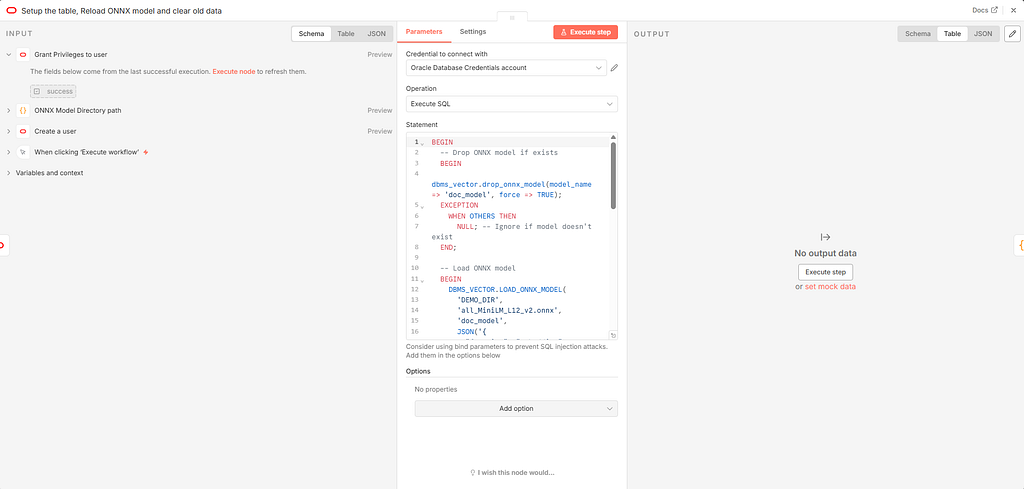Go to next node via right-edge braces icon
Image resolution: width=1024 pixels, height=489 pixels.
[x=1019, y=245]
